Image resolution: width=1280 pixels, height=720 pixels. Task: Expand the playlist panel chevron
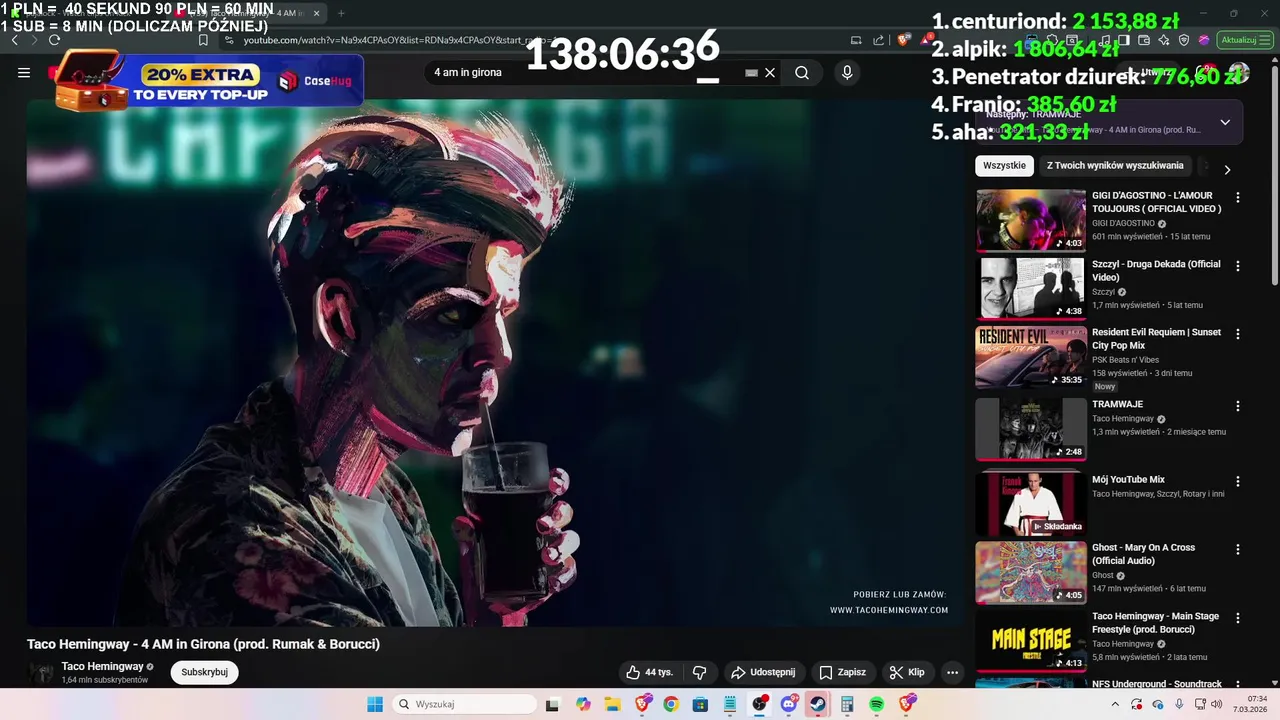[x=1225, y=122]
